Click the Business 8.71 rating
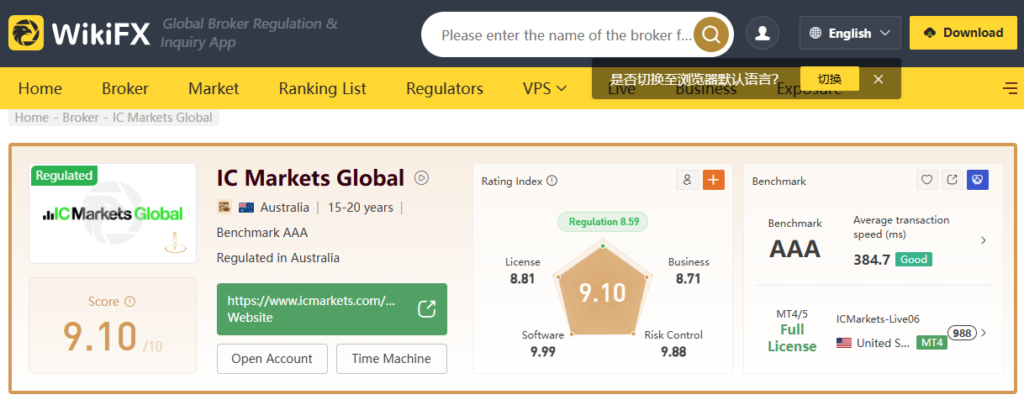This screenshot has height=400, width=1024. pos(688,270)
